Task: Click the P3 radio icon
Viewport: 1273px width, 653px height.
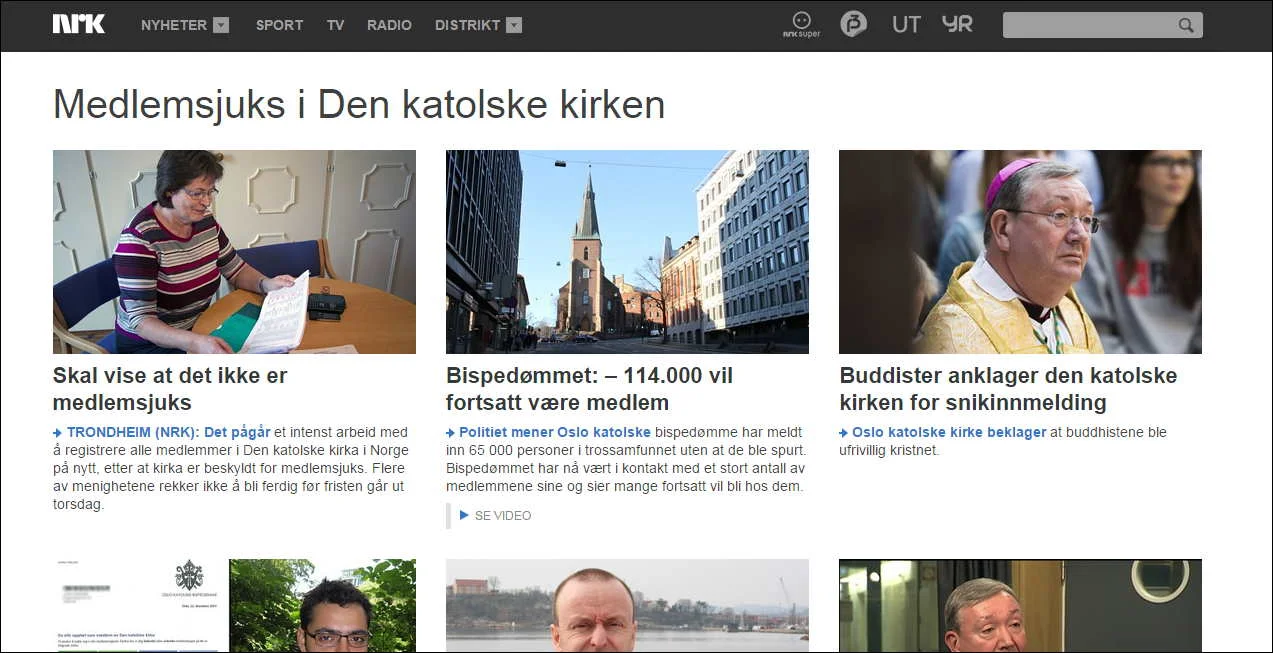Action: click(x=853, y=23)
